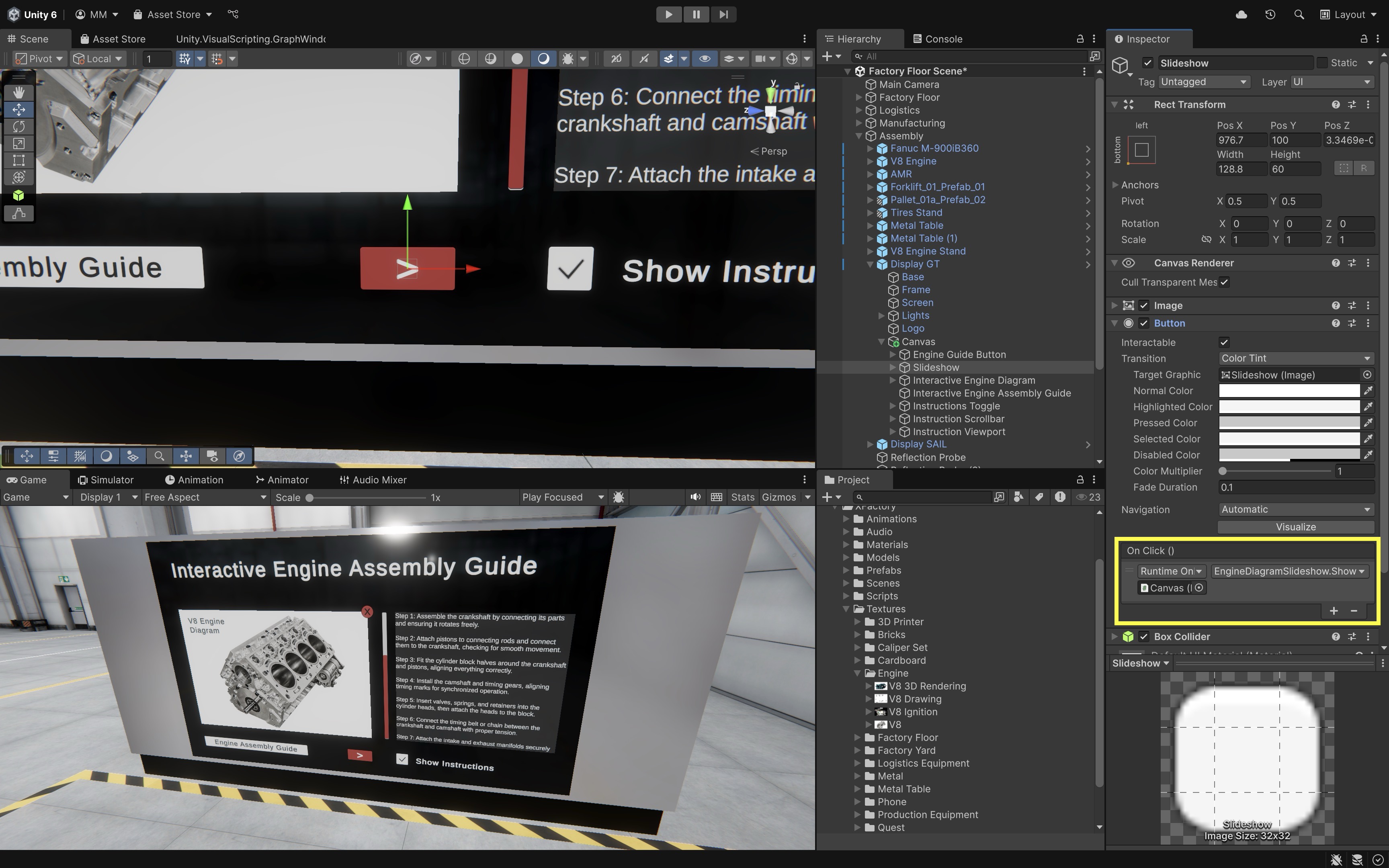
Task: Open the Undo History icon
Action: coord(1270,14)
